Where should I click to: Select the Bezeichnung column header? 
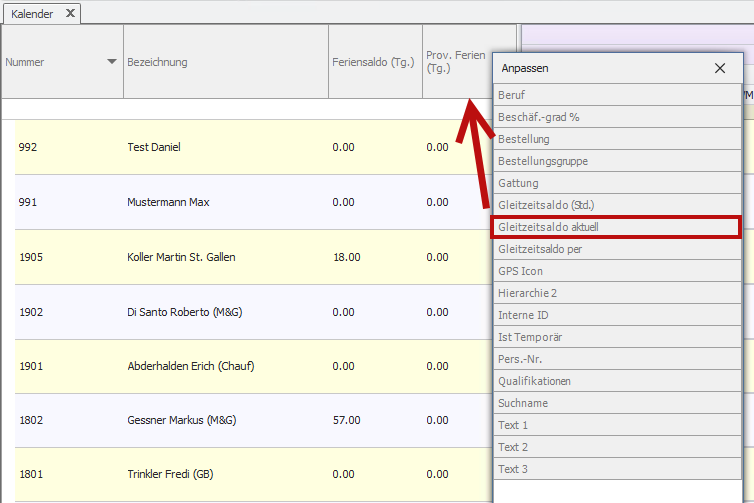point(225,62)
